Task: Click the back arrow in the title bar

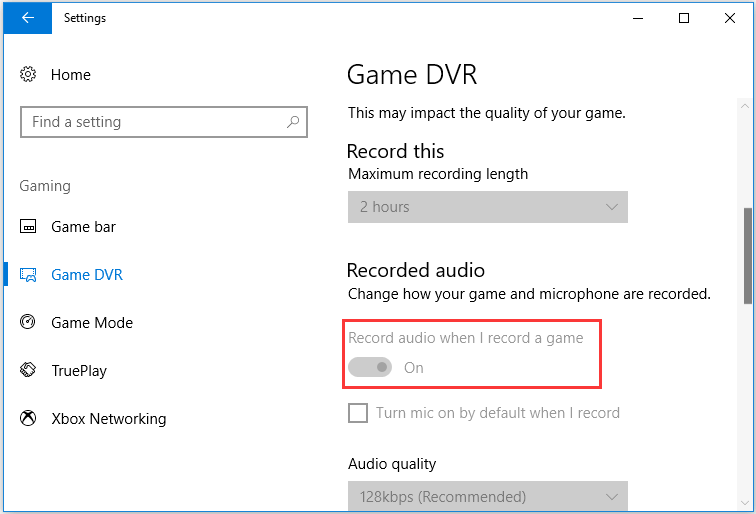Action: tap(27, 18)
